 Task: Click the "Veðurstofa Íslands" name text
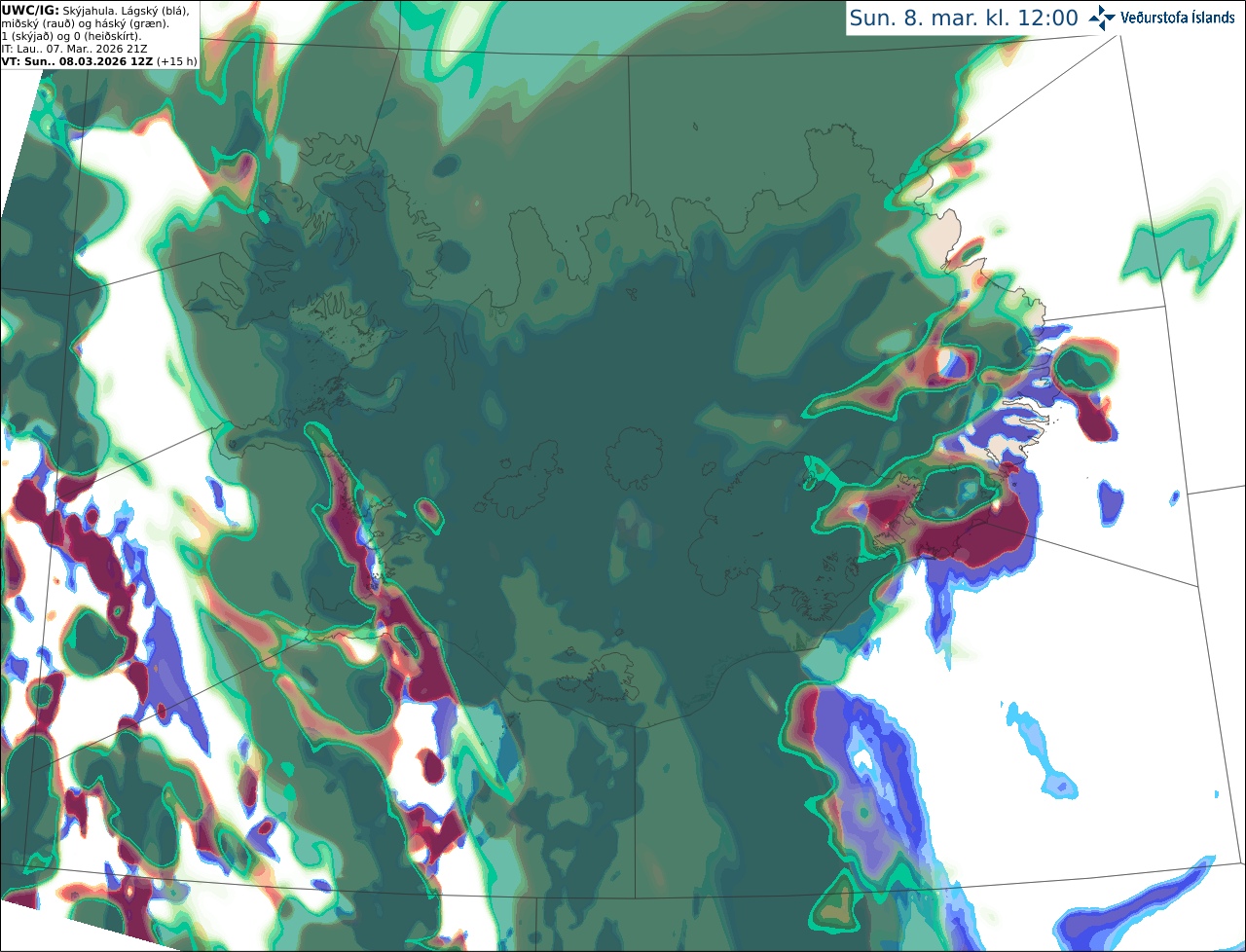(1178, 18)
